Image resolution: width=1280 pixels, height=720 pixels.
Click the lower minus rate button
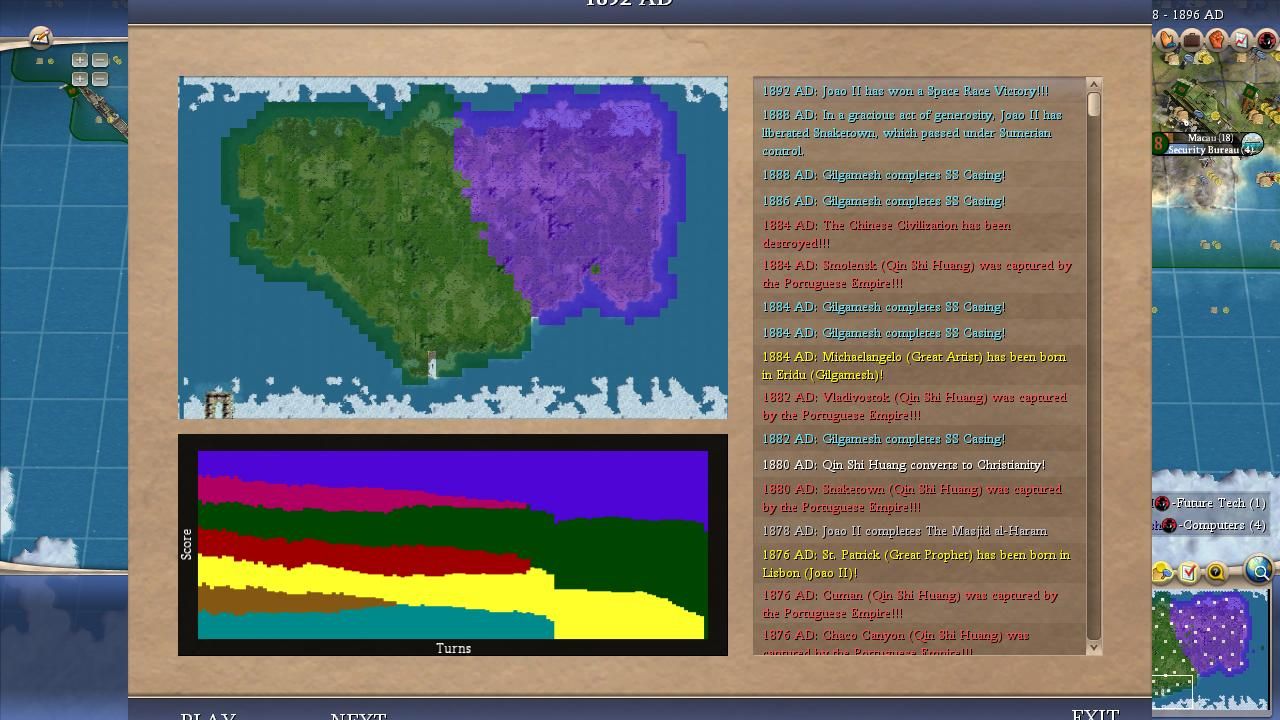pyautogui.click(x=99, y=78)
